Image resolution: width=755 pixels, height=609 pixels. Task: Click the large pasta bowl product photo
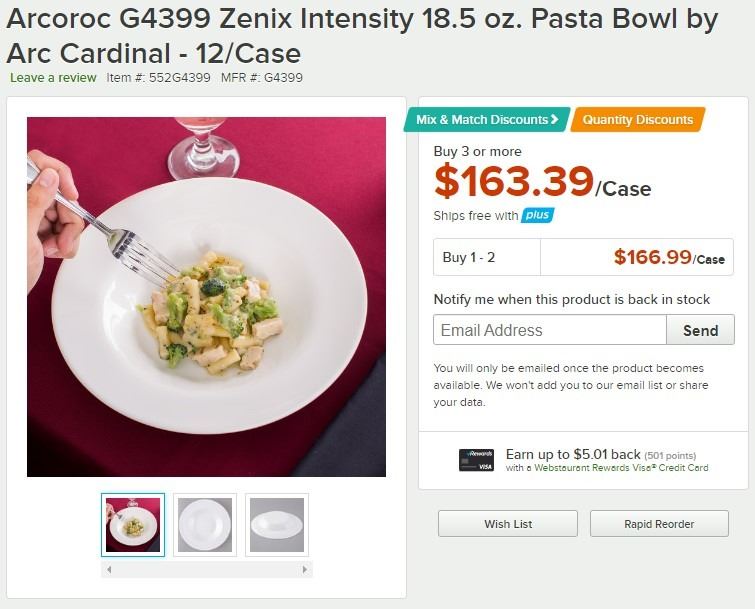click(x=206, y=297)
